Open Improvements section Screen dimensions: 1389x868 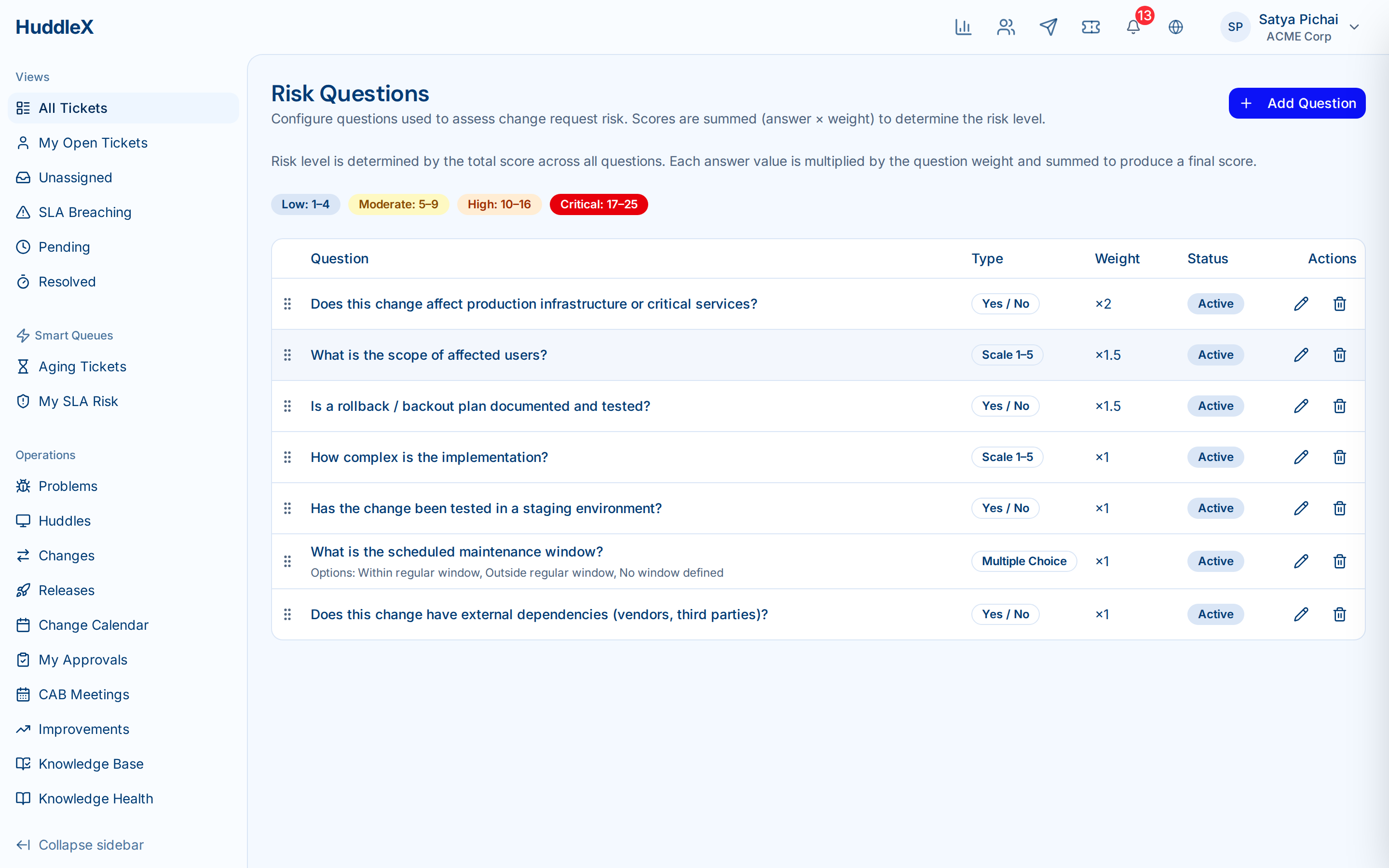[x=123, y=729]
